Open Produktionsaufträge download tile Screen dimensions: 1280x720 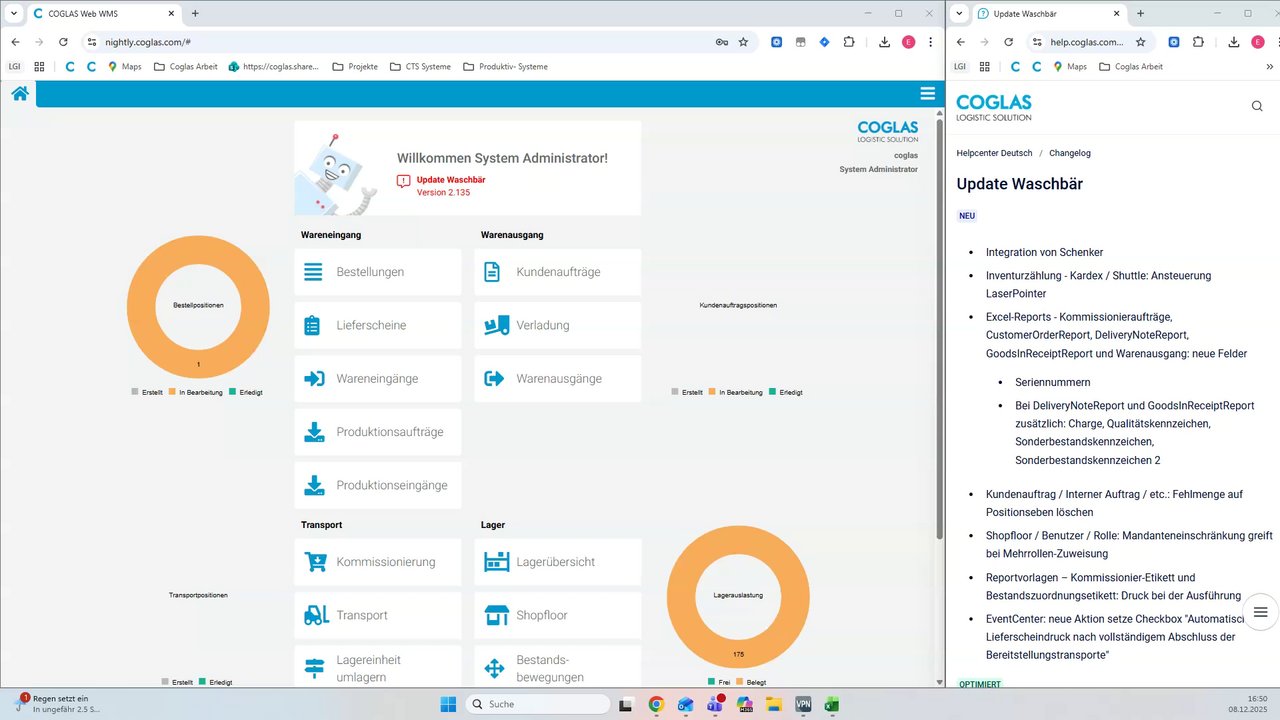[x=378, y=432]
